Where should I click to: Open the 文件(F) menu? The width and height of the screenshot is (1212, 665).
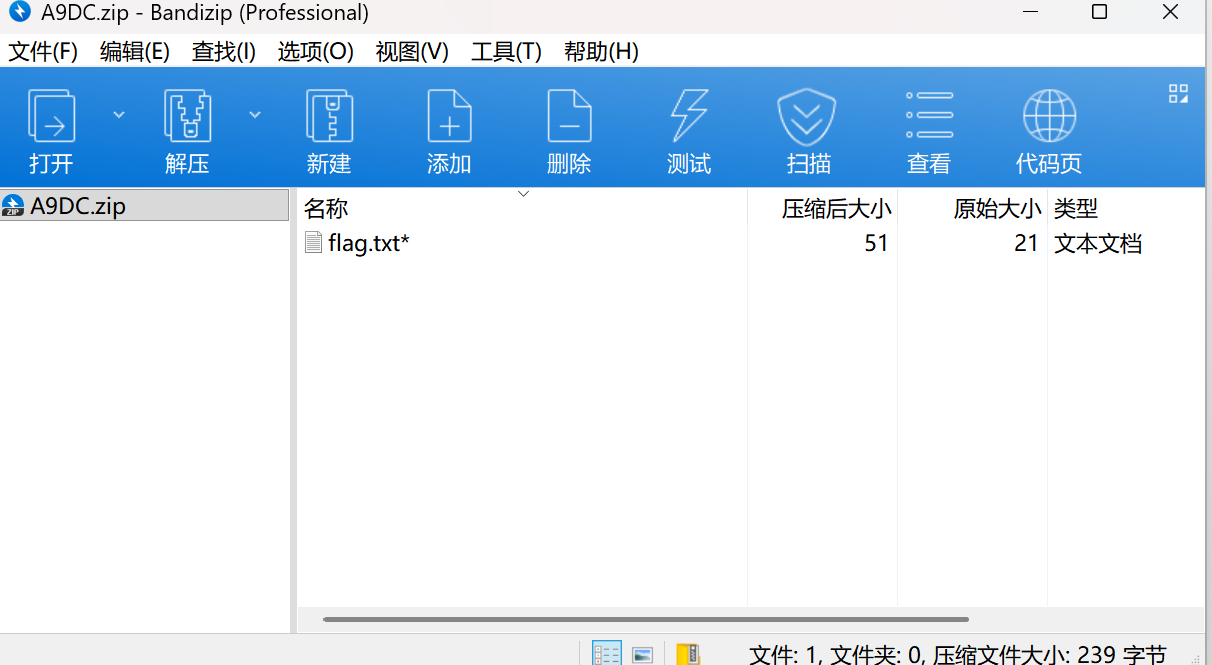43,52
